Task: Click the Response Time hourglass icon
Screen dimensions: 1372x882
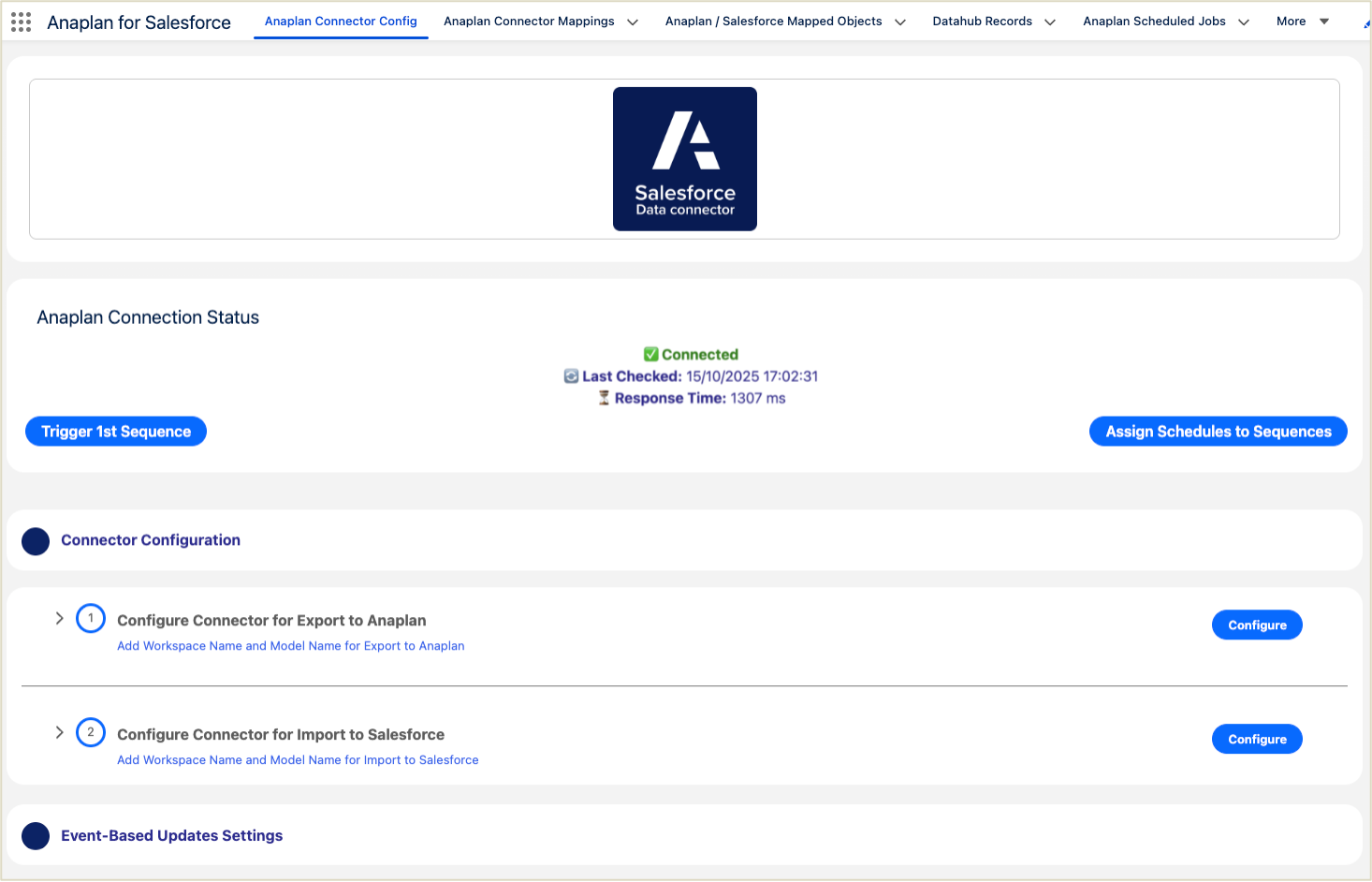Action: 604,398
